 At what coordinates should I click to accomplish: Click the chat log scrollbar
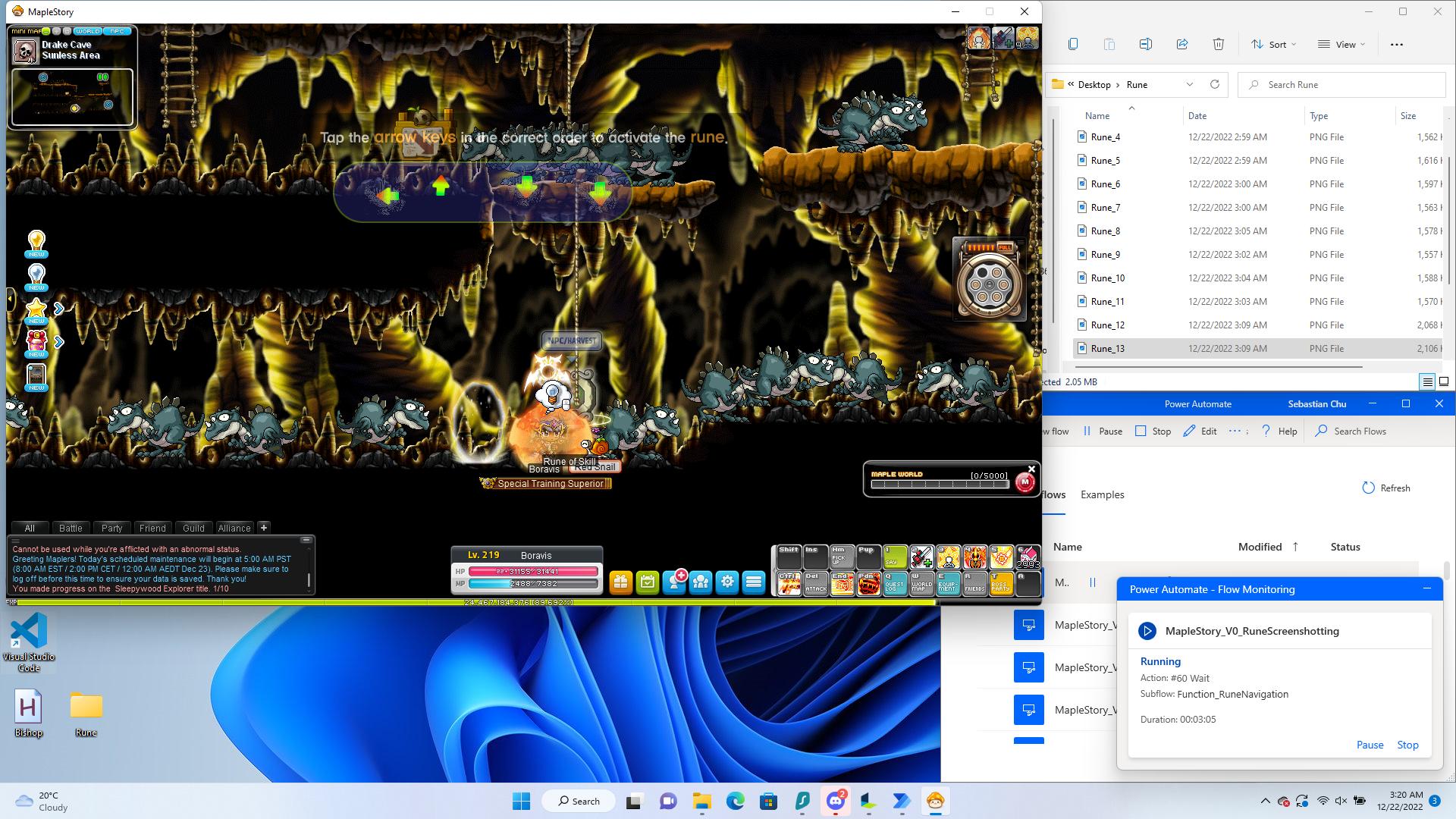[x=309, y=580]
